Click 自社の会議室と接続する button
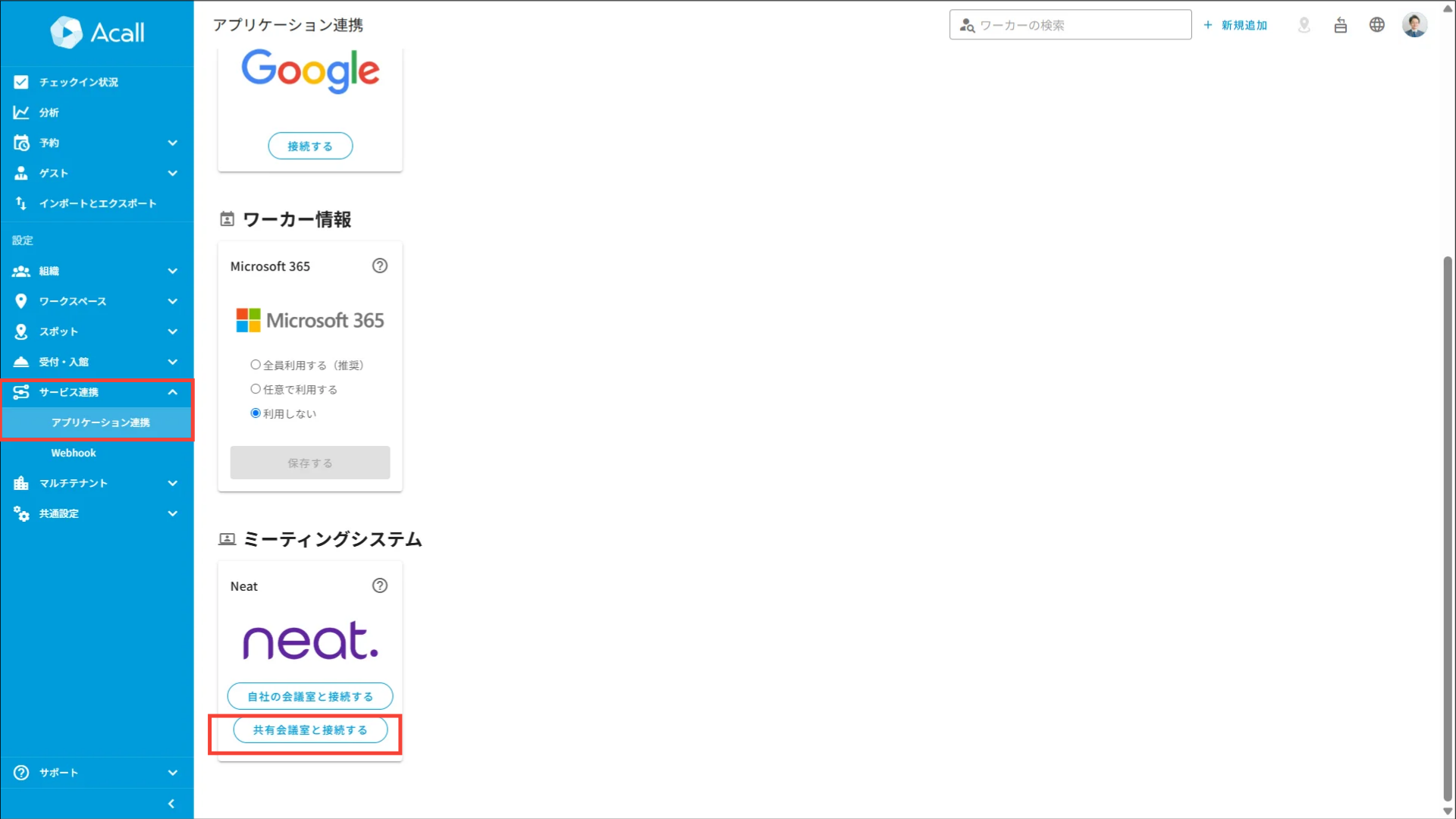 [x=310, y=696]
